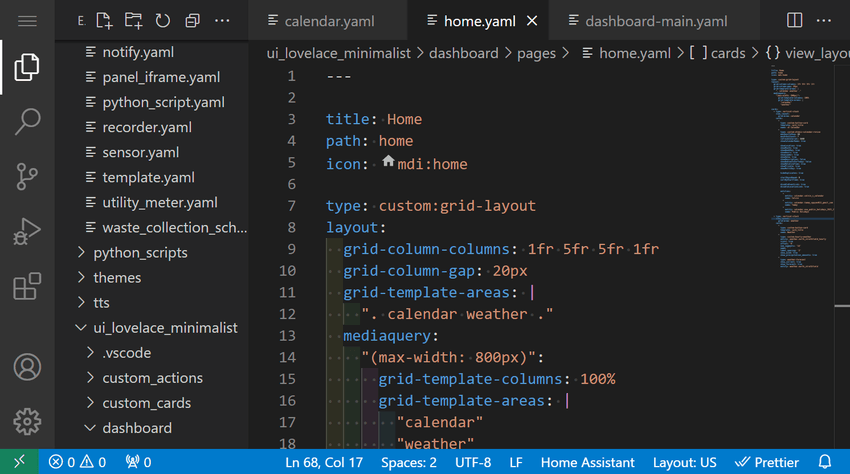Viewport: 850px width, 474px height.
Task: Close the home.yaml tab
Action: coord(532,21)
